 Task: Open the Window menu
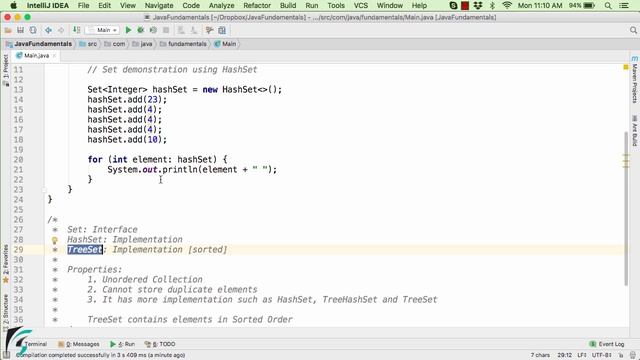[389, 5]
